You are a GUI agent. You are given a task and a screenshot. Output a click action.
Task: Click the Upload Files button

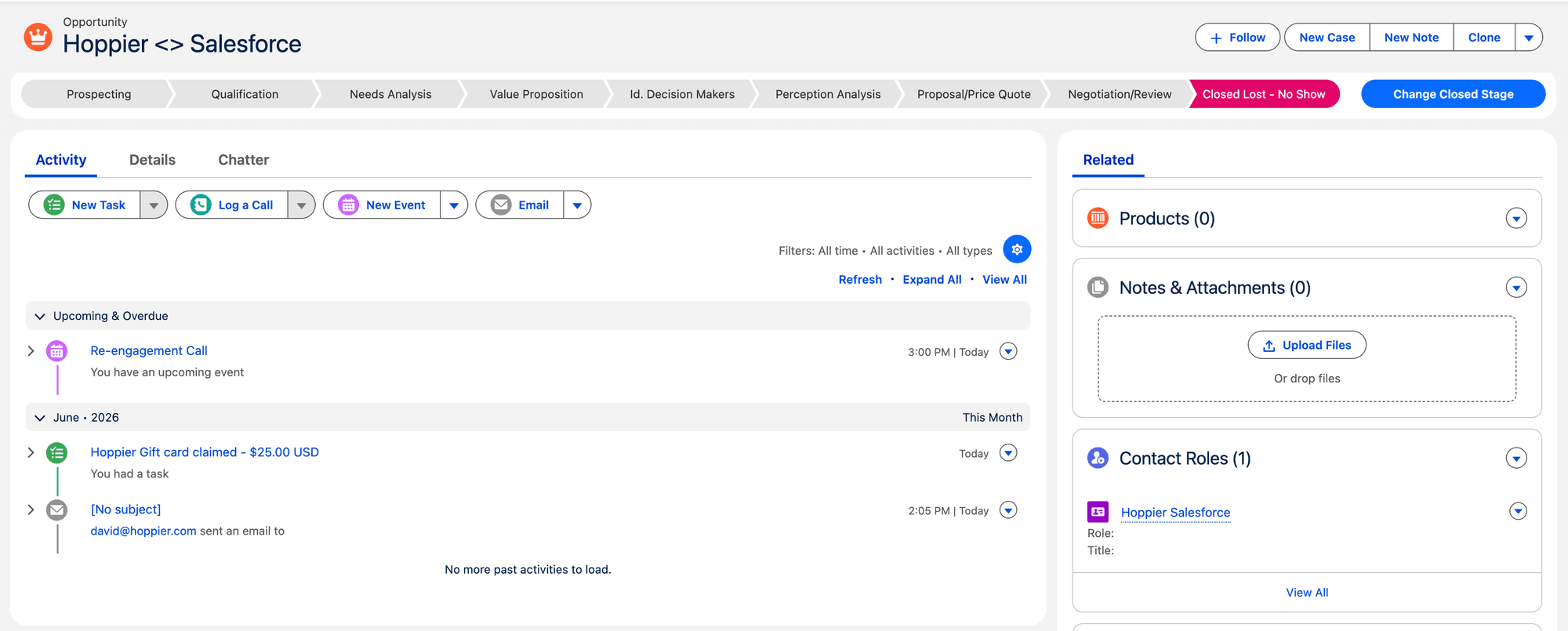[x=1307, y=345]
